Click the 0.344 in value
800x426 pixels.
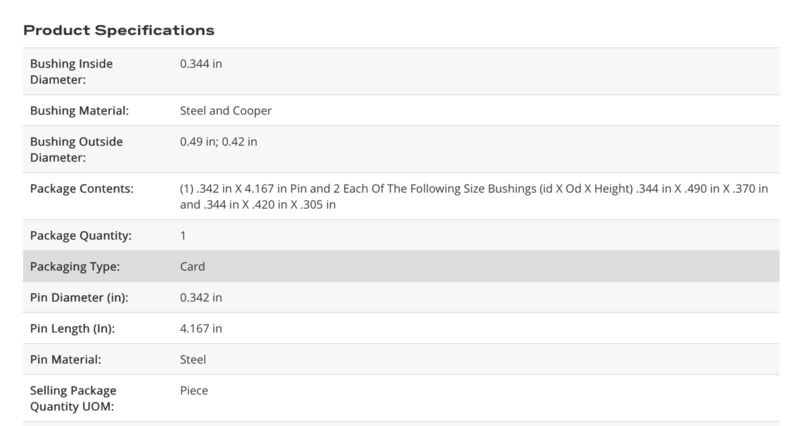point(202,63)
